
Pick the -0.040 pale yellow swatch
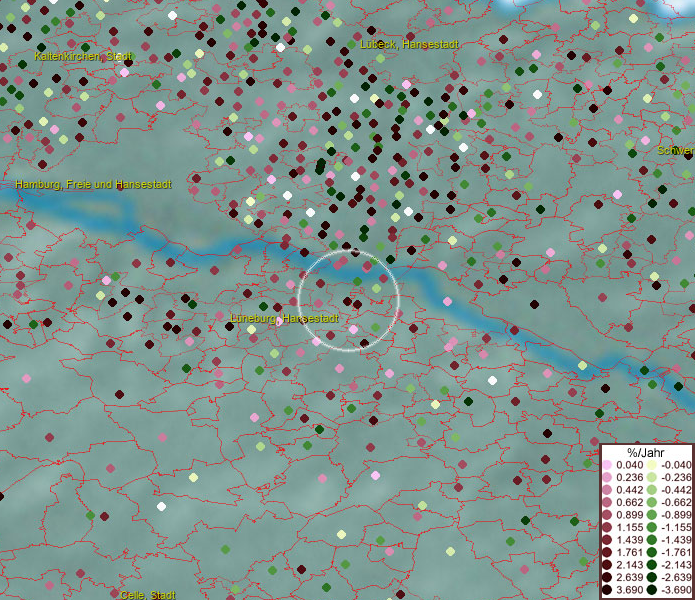click(x=652, y=465)
